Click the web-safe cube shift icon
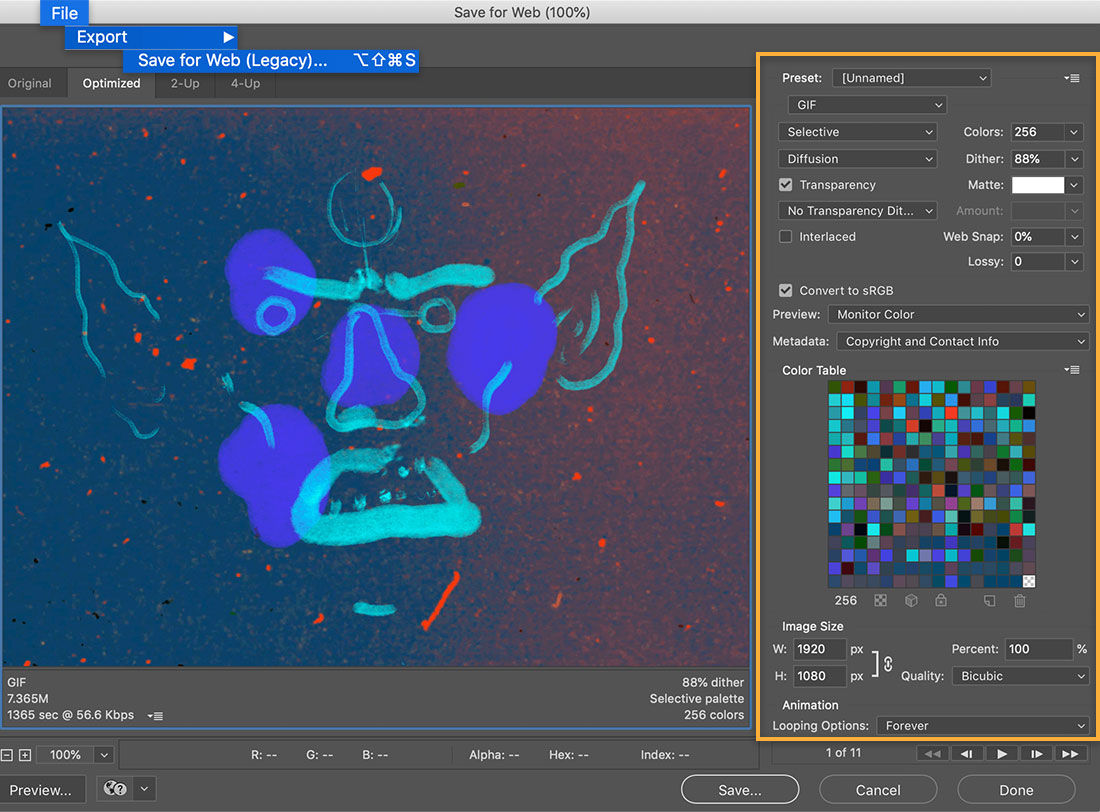The width and height of the screenshot is (1100, 812). point(911,601)
